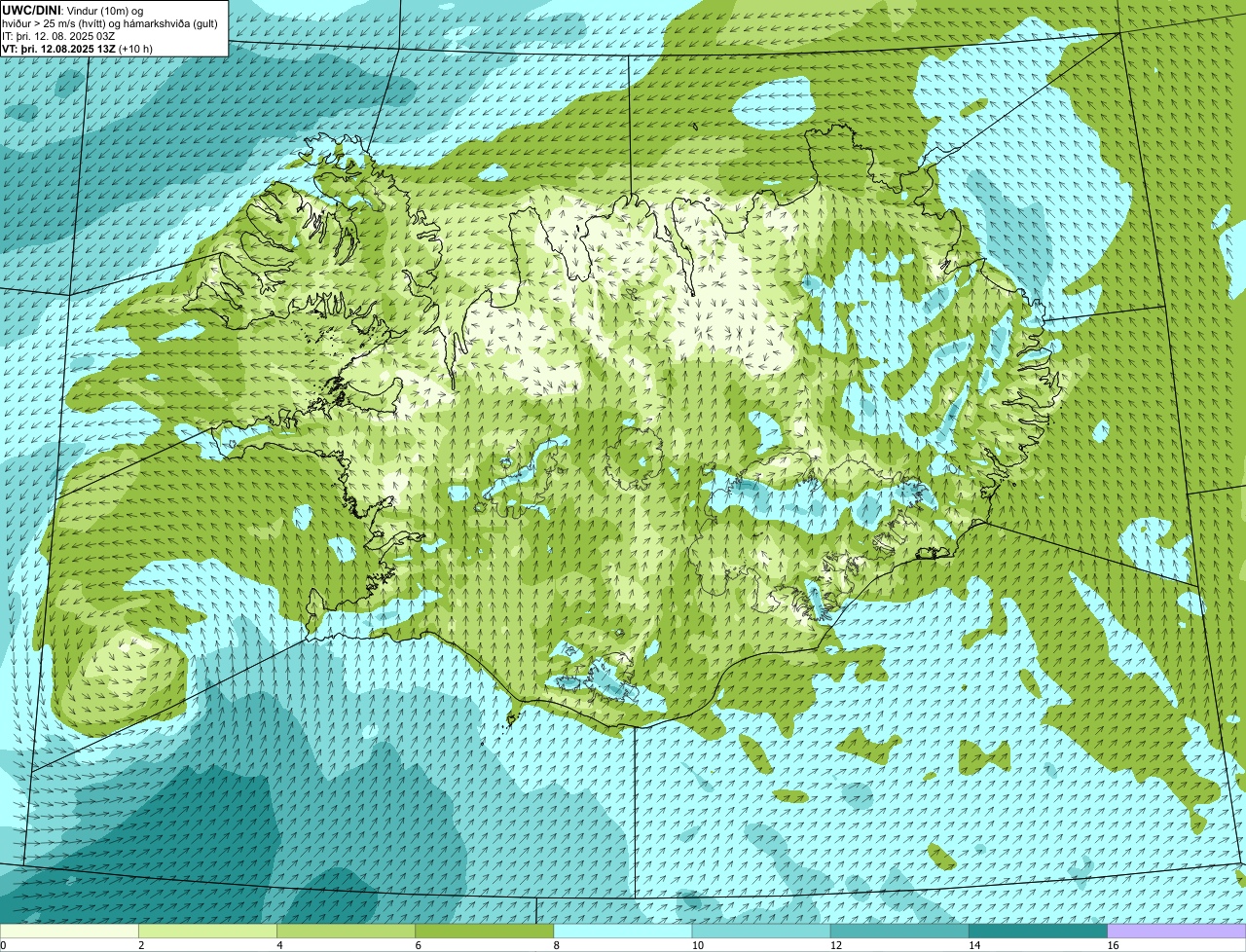Click the legend scale label '0'
Screen dimensions: 1246x952
[4, 945]
